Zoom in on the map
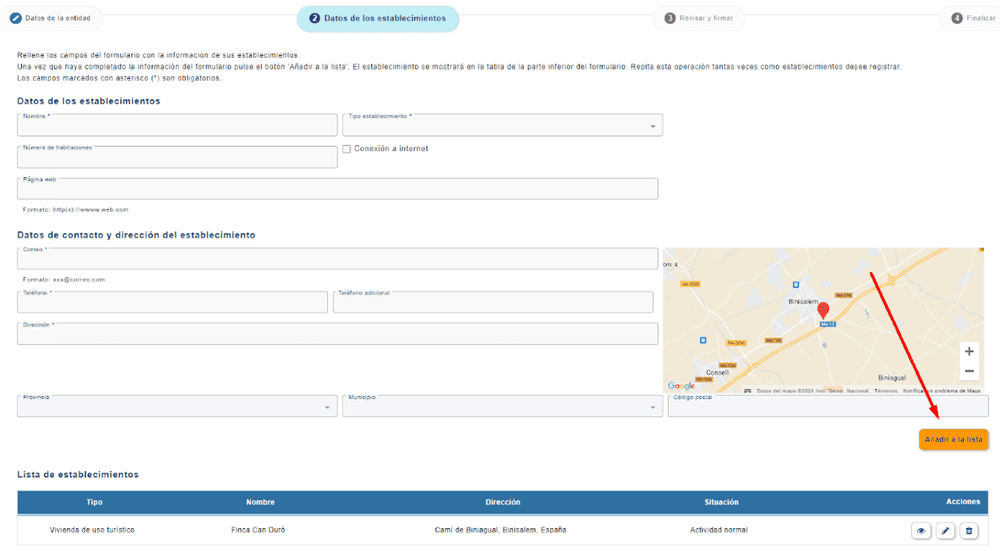 pyautogui.click(x=968, y=351)
